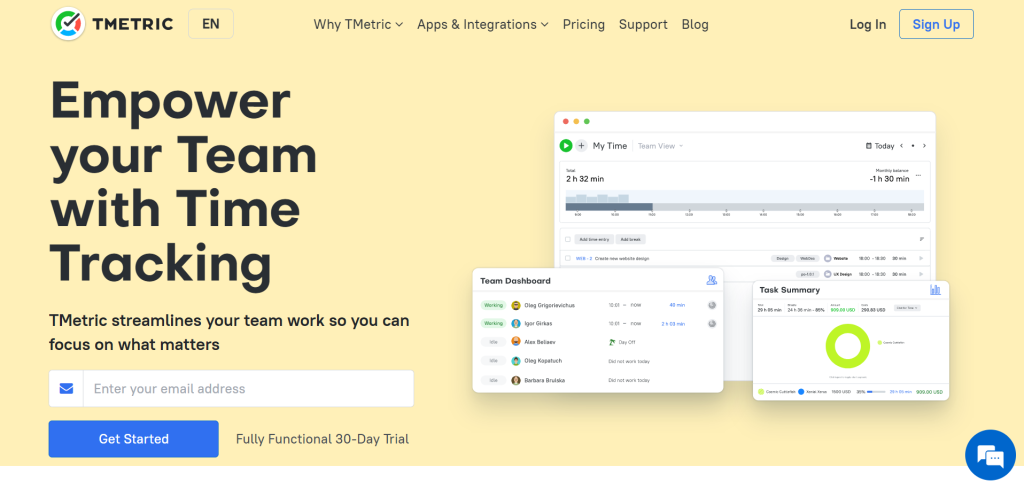The image size is (1024, 482).
Task: Click Alex Beliaev's avatar
Action: 516,342
